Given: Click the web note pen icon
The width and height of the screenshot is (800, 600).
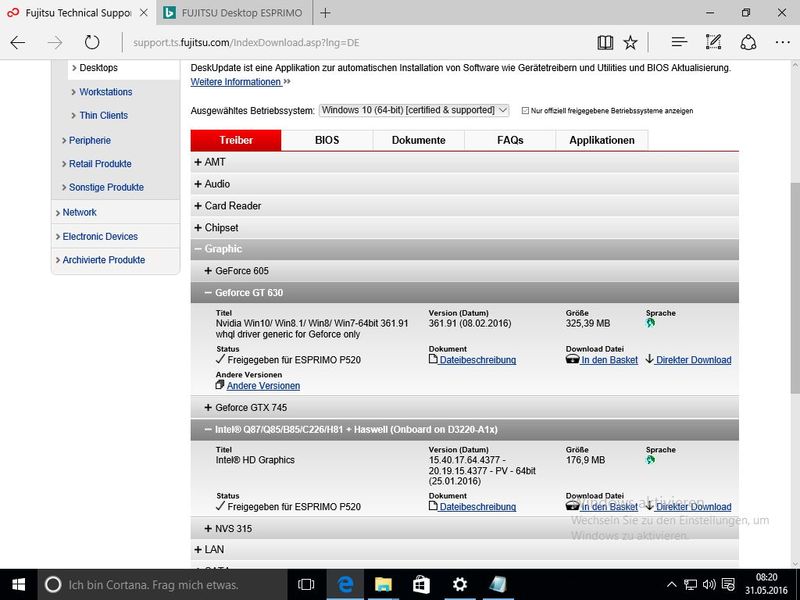Looking at the screenshot, I should pos(713,43).
